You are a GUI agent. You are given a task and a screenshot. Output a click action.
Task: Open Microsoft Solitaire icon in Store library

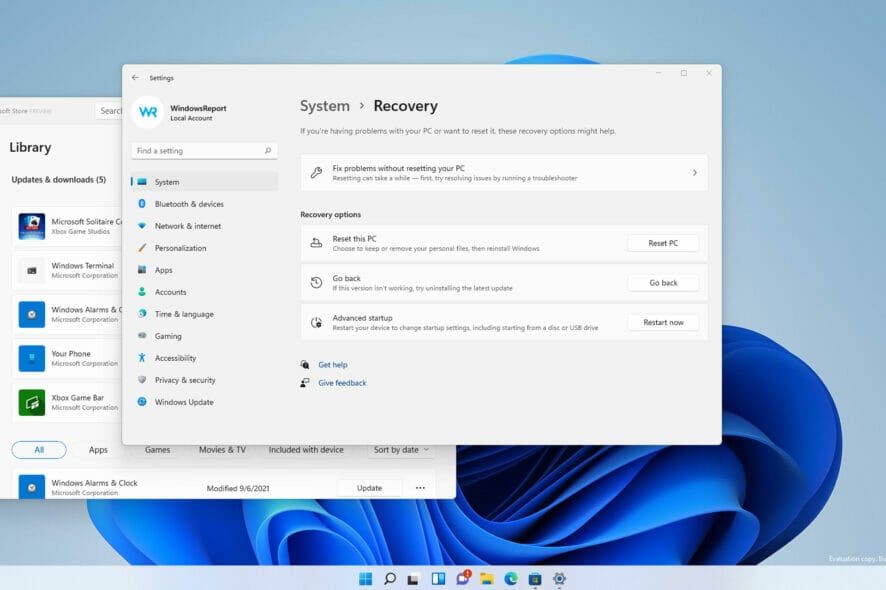pyautogui.click(x=32, y=226)
